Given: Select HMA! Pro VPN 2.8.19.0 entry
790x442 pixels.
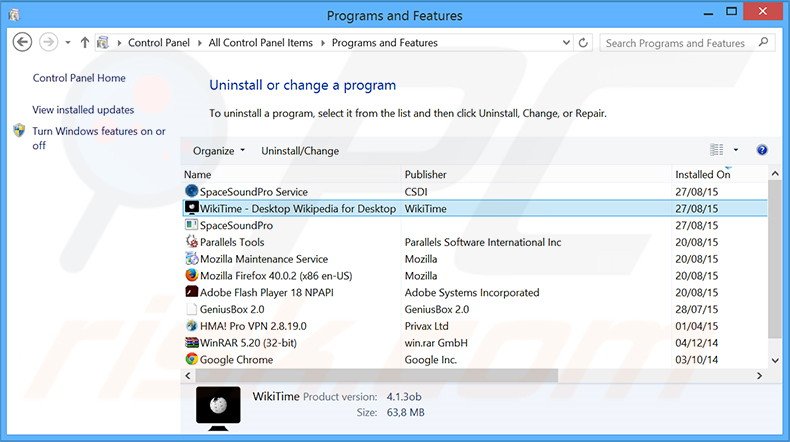Looking at the screenshot, I should point(253,326).
